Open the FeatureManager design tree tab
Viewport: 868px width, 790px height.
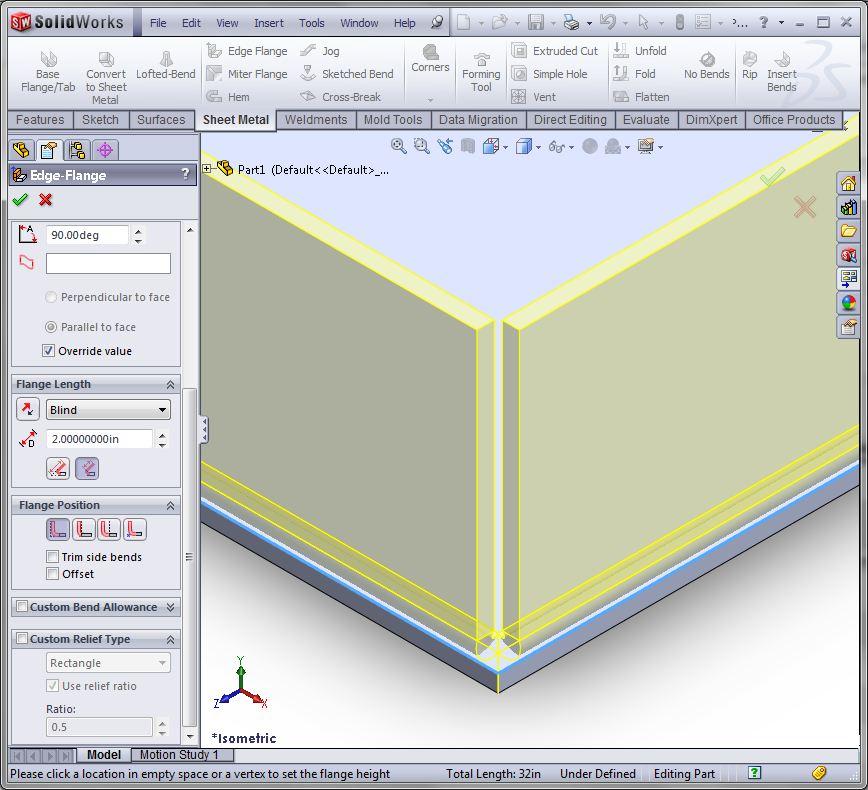(x=21, y=149)
